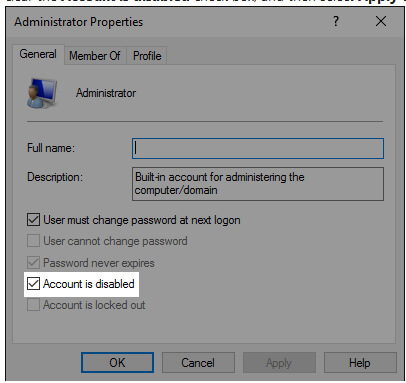Click the Apply button

coord(279,362)
